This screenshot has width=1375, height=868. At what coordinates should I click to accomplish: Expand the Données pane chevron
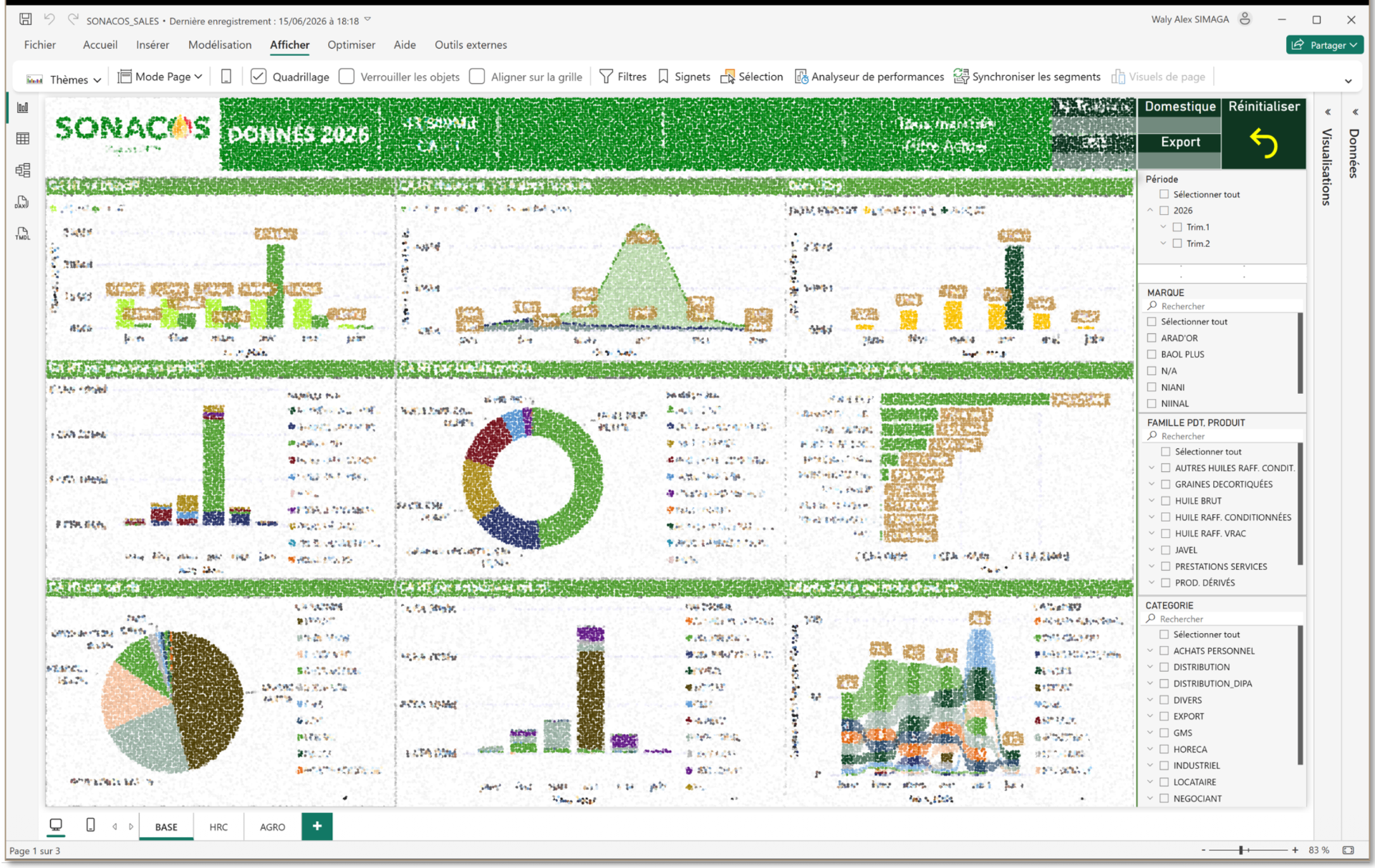[x=1355, y=112]
